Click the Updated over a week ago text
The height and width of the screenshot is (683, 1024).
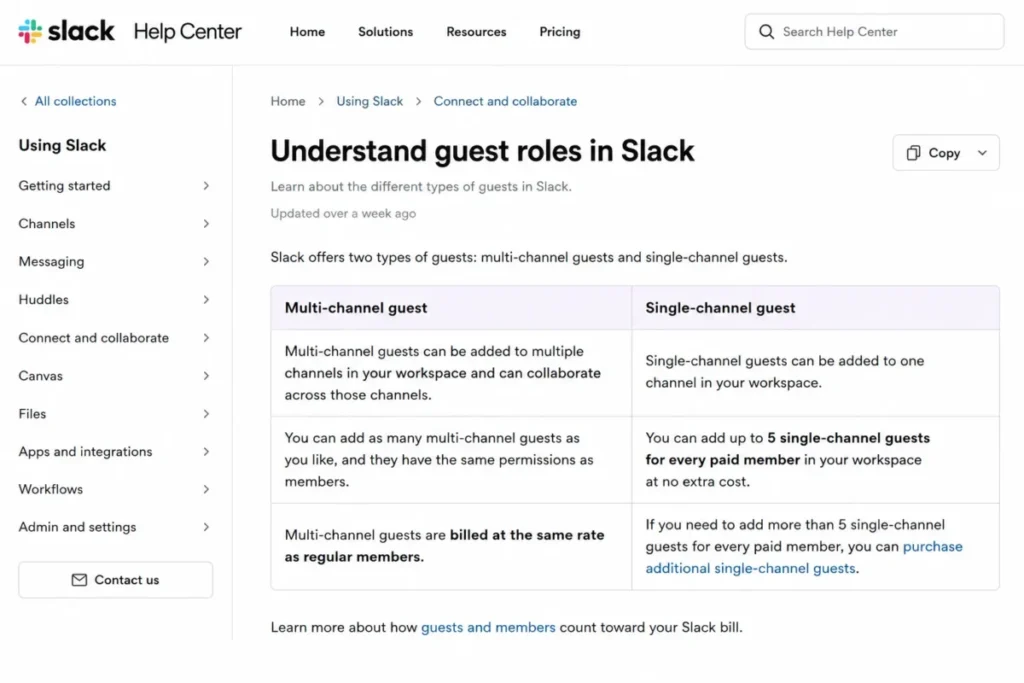343,214
